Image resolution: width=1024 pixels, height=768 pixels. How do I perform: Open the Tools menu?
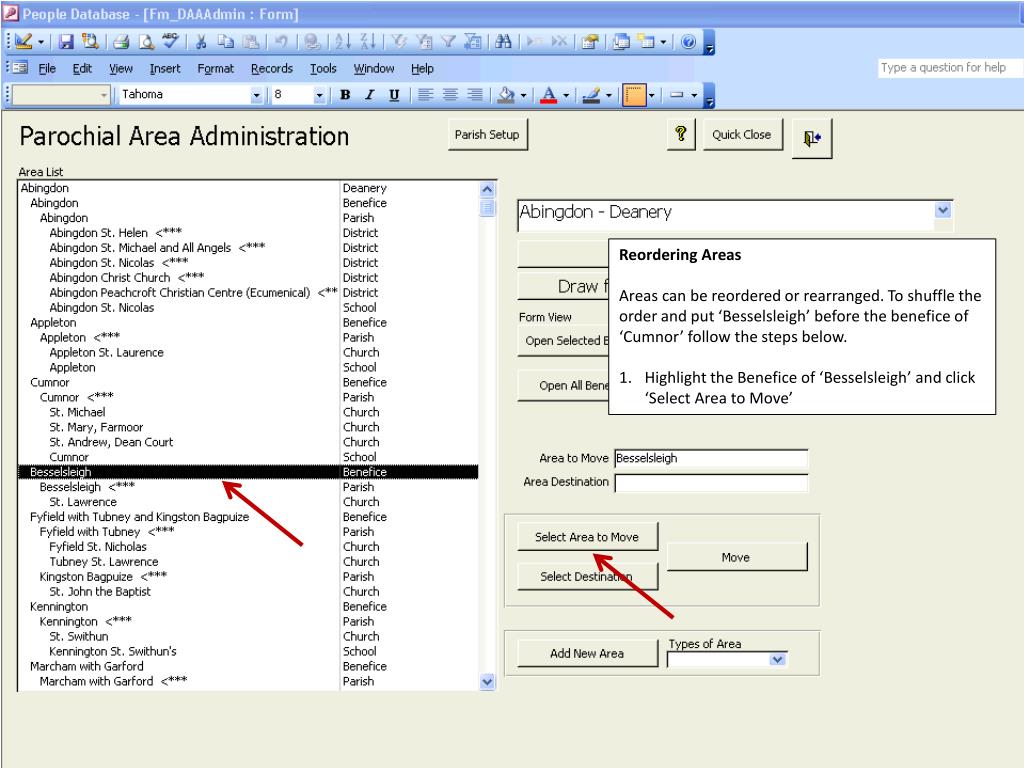323,68
